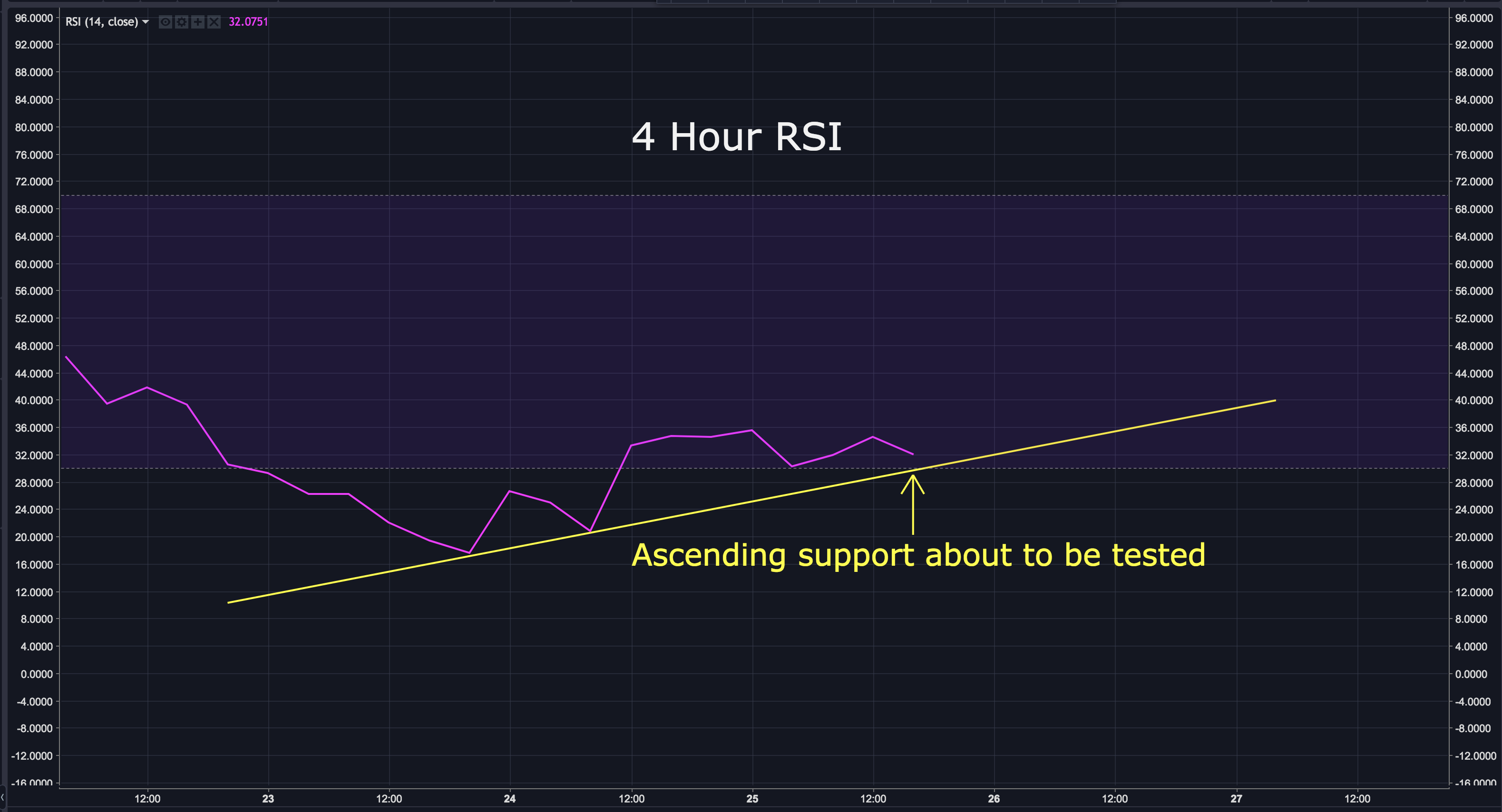Viewport: 1502px width, 812px height.
Task: Remove the RSI indicator with X icon
Action: (214, 22)
